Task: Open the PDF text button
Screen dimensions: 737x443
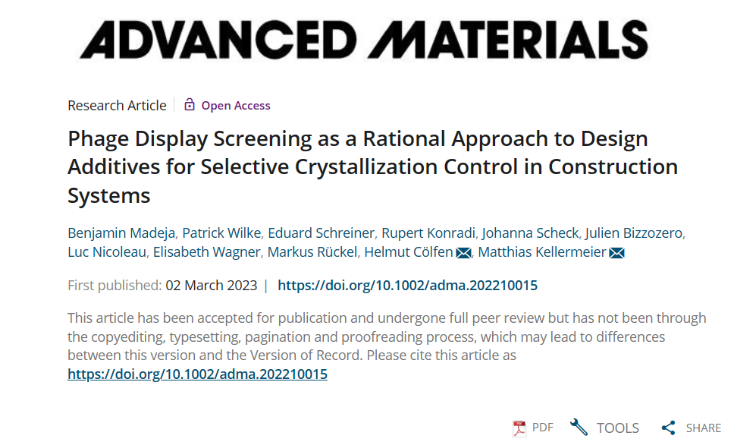Action: pos(542,427)
